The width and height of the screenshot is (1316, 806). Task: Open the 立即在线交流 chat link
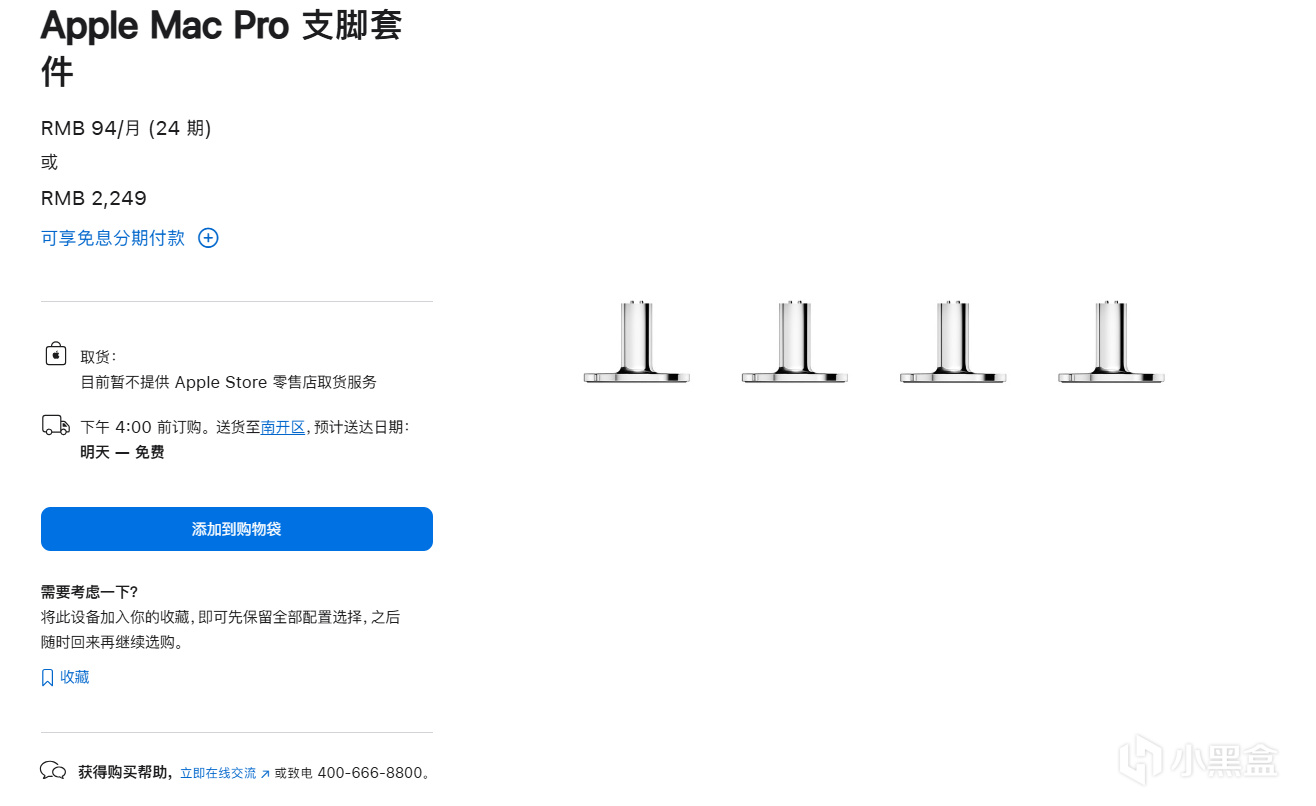[218, 773]
